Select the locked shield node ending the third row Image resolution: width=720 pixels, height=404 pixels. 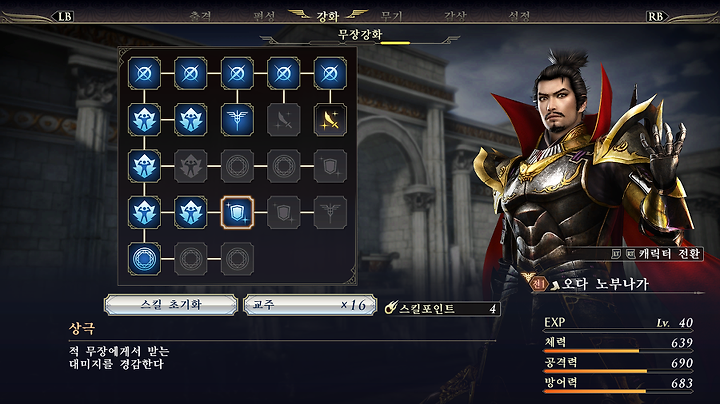[x=330, y=166]
